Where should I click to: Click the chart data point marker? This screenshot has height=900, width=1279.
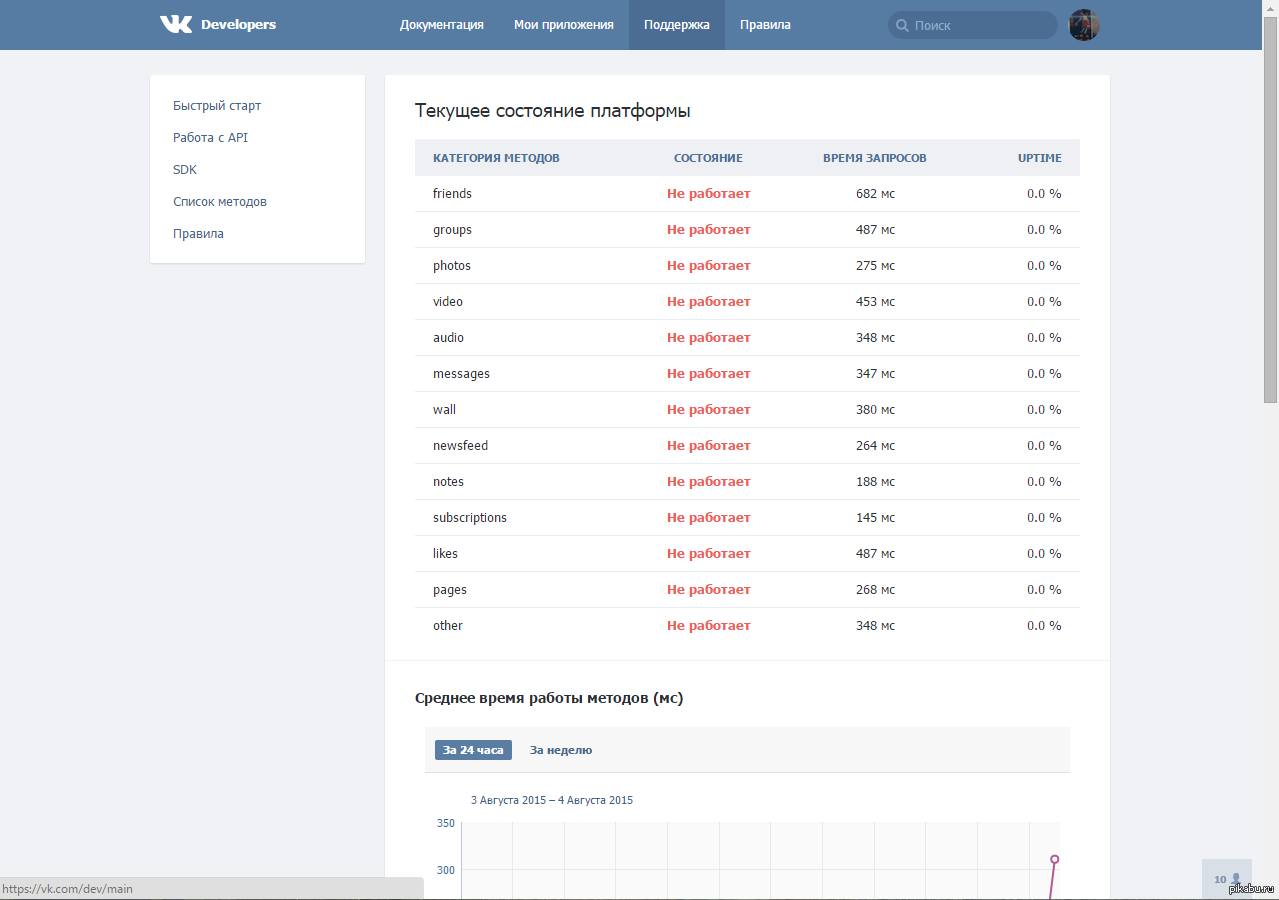click(x=1054, y=859)
